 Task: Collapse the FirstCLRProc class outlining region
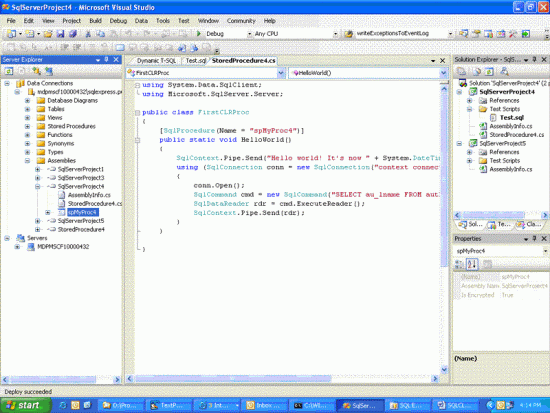[x=138, y=113]
